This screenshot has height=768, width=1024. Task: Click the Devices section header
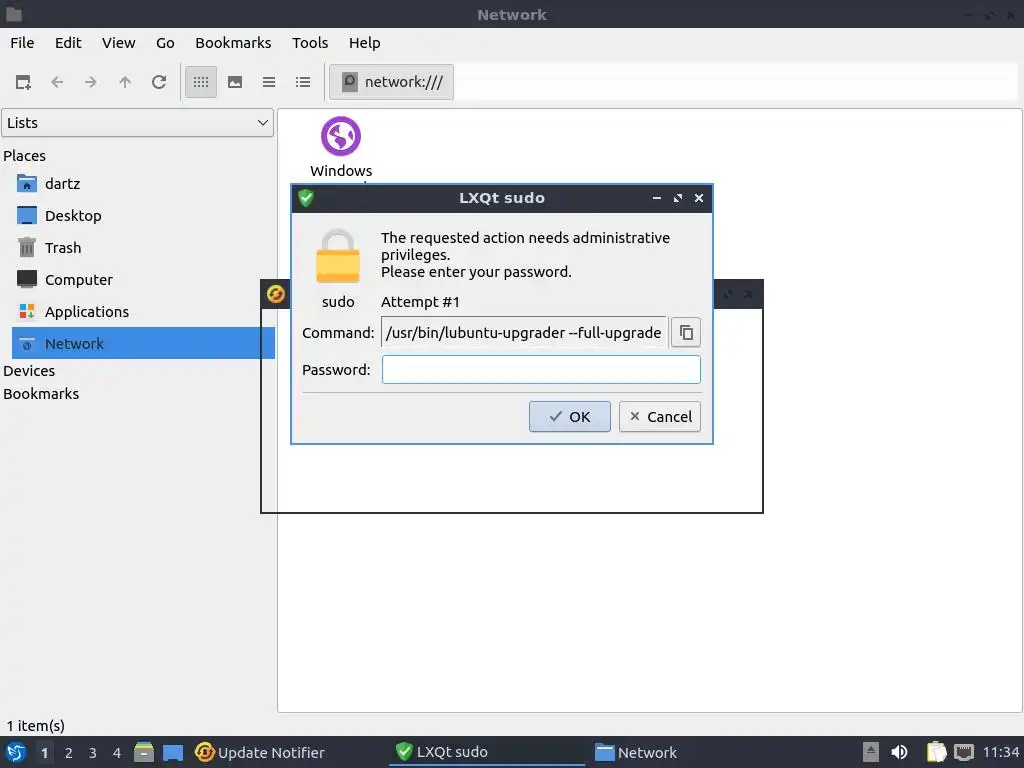29,371
